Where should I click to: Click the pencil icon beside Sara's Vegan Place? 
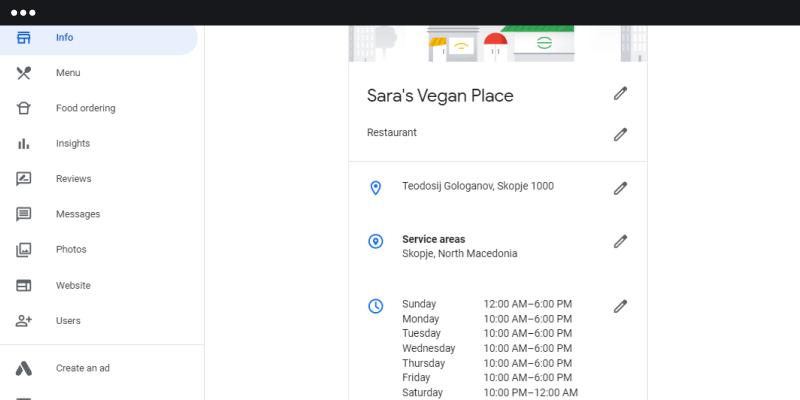tap(620, 94)
